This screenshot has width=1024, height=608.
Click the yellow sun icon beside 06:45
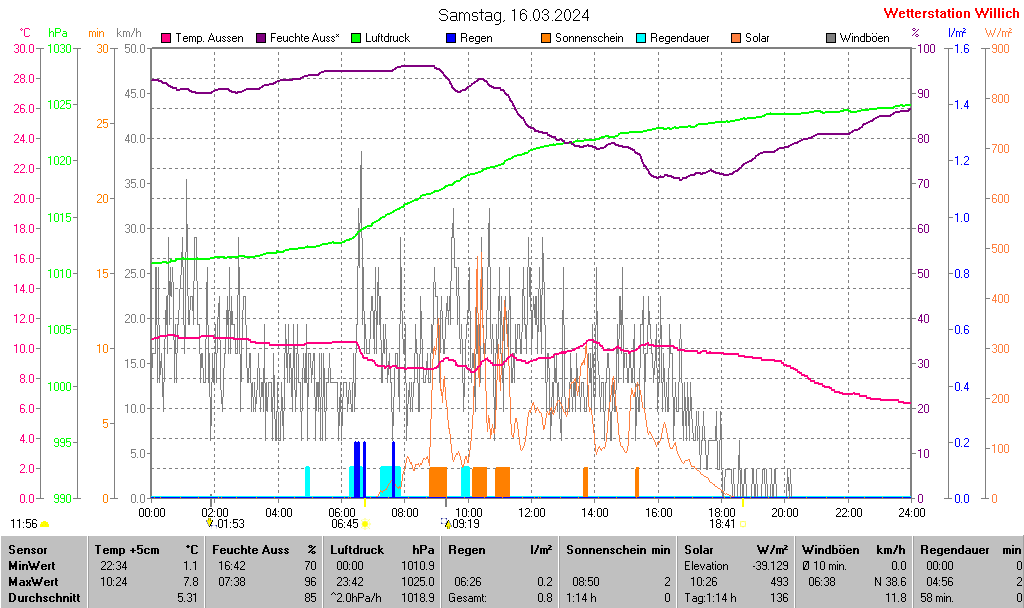click(366, 524)
